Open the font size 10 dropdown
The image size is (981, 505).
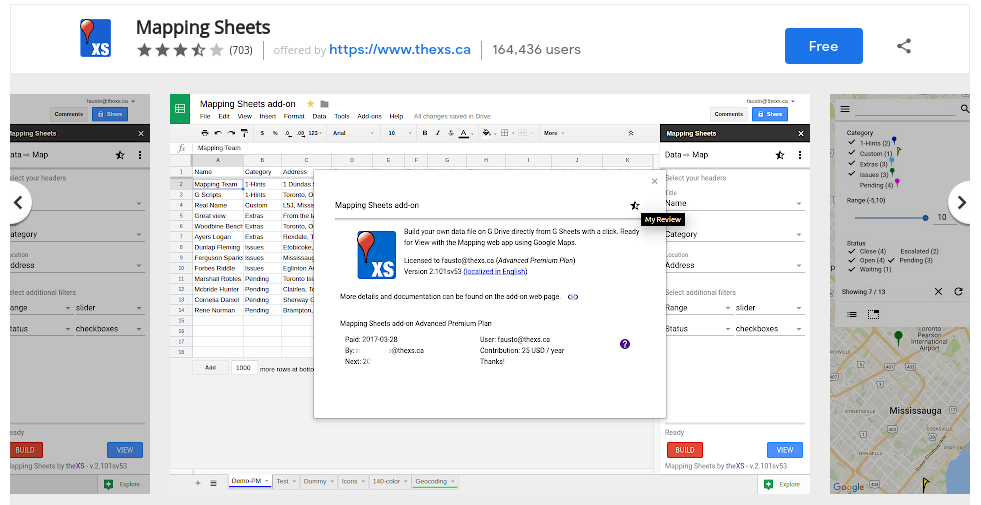[400, 133]
